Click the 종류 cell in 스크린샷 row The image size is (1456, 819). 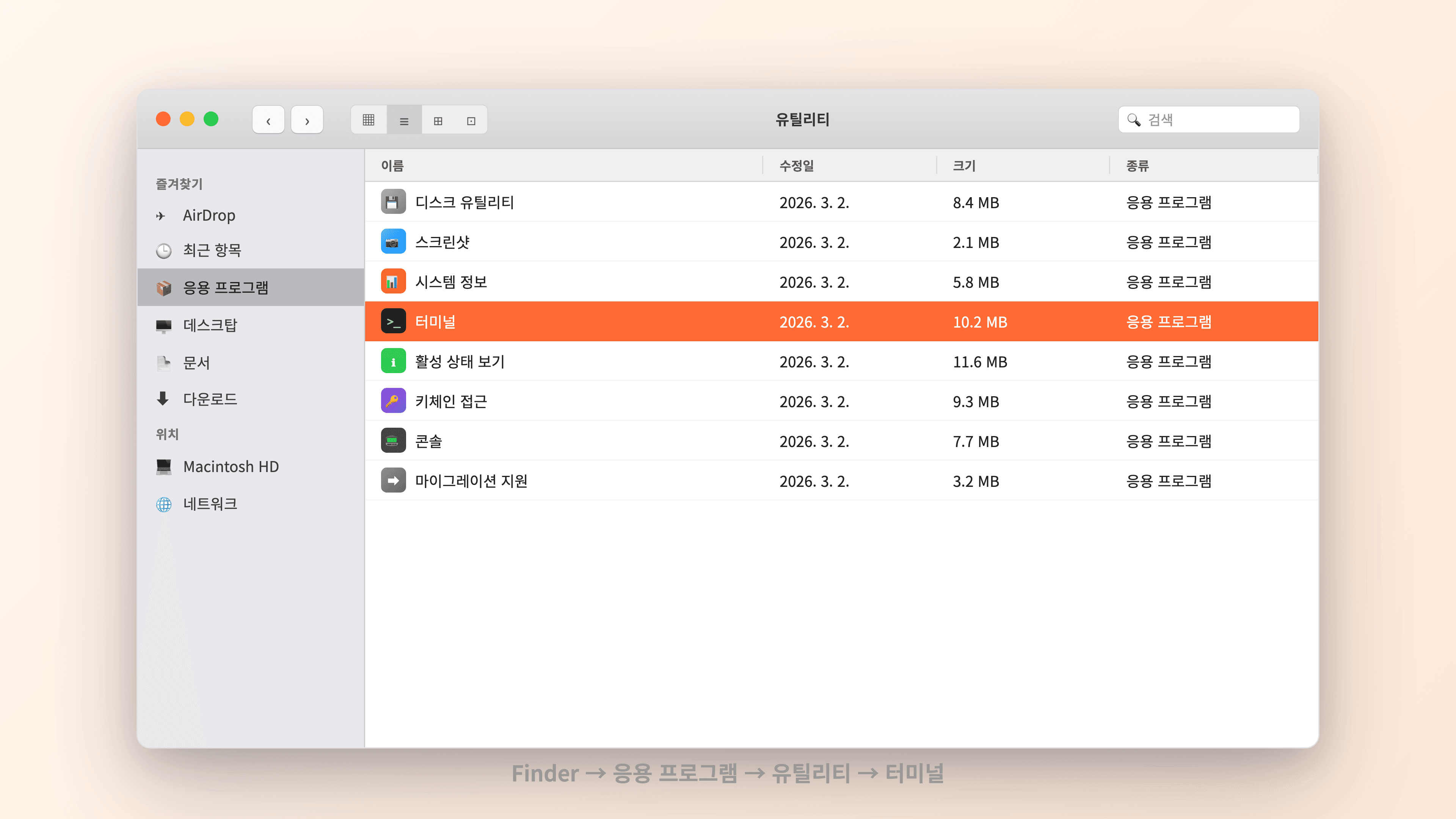(x=1168, y=243)
